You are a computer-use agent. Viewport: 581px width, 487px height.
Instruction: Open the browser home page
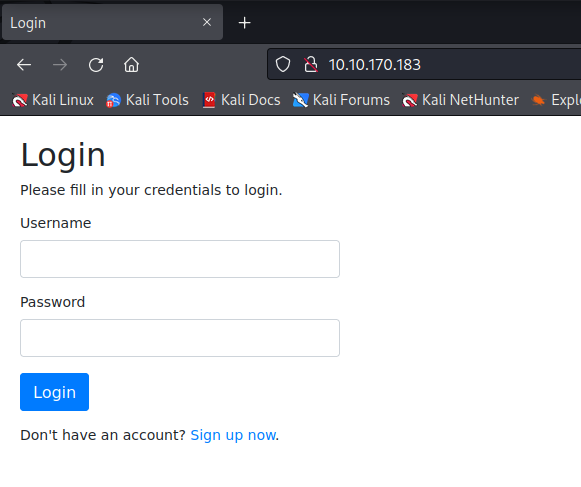[x=131, y=65]
